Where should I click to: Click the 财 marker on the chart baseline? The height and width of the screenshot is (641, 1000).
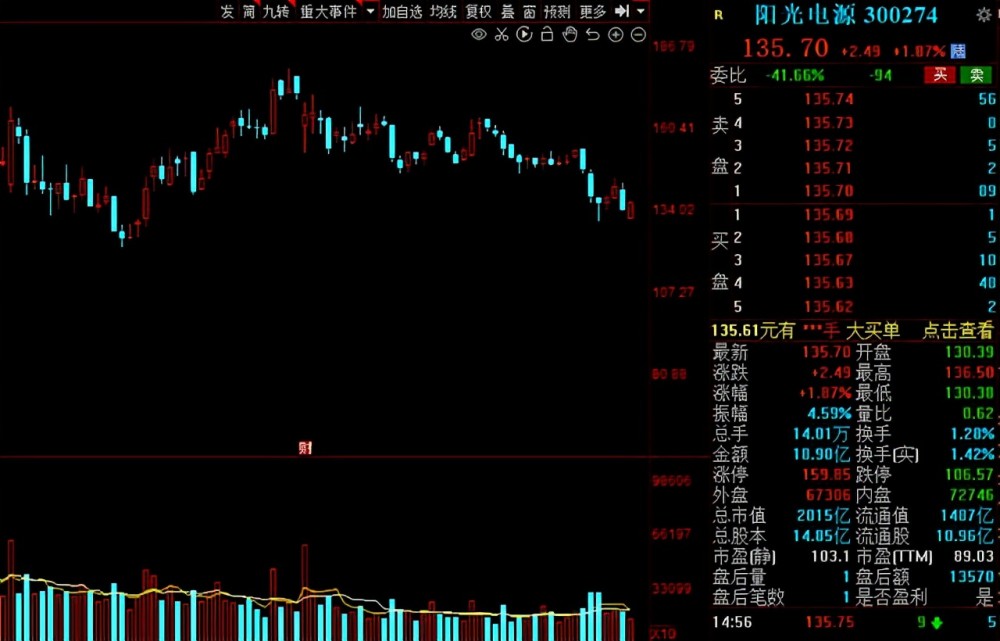click(305, 448)
